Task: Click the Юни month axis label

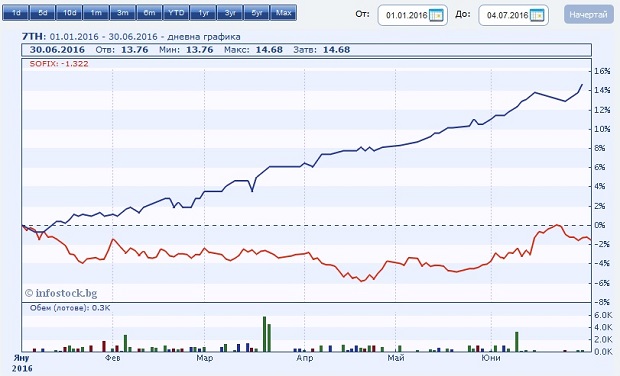Action: click(491, 358)
